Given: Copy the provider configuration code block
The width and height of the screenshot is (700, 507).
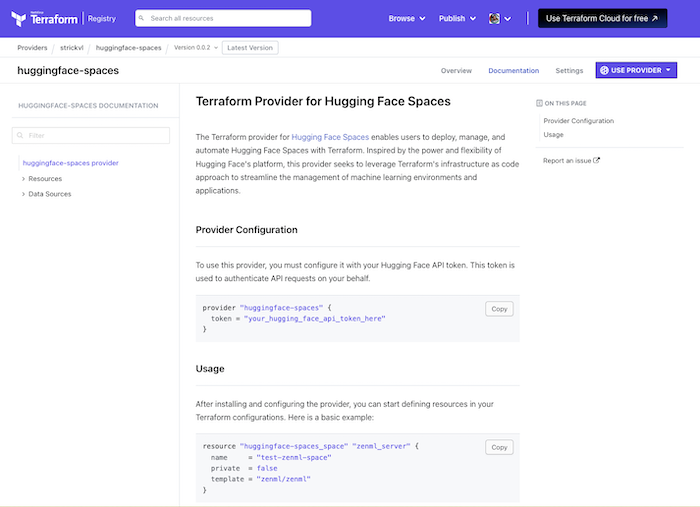Looking at the screenshot, I should pos(499,309).
